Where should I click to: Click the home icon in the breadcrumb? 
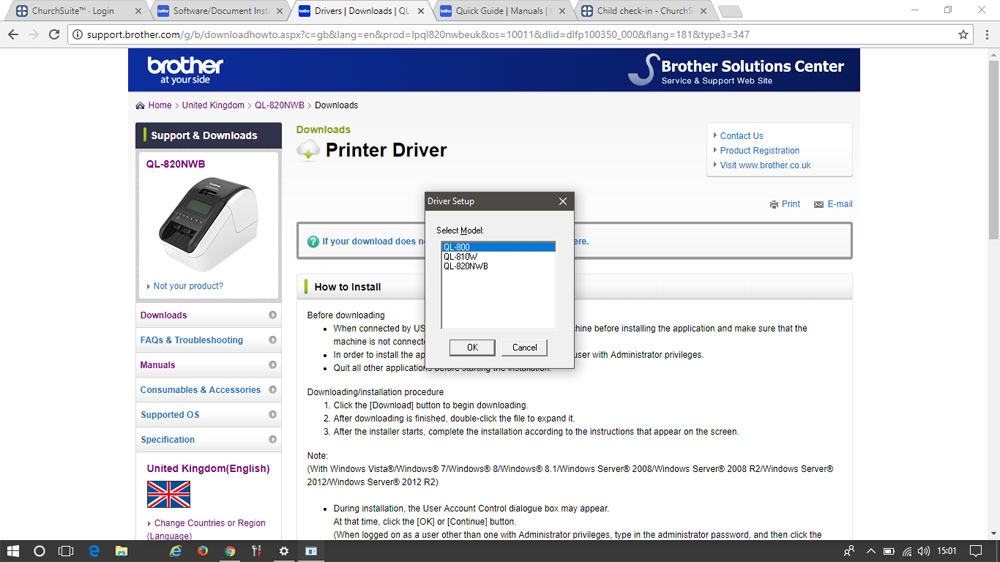(140, 105)
